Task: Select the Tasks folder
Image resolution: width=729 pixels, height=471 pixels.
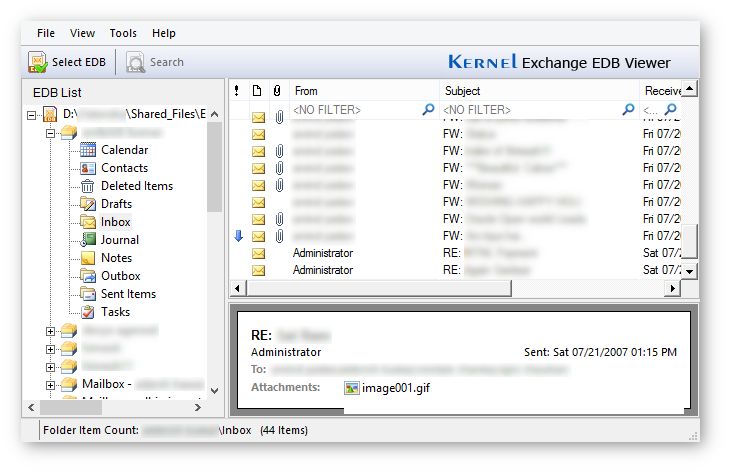Action: (115, 312)
